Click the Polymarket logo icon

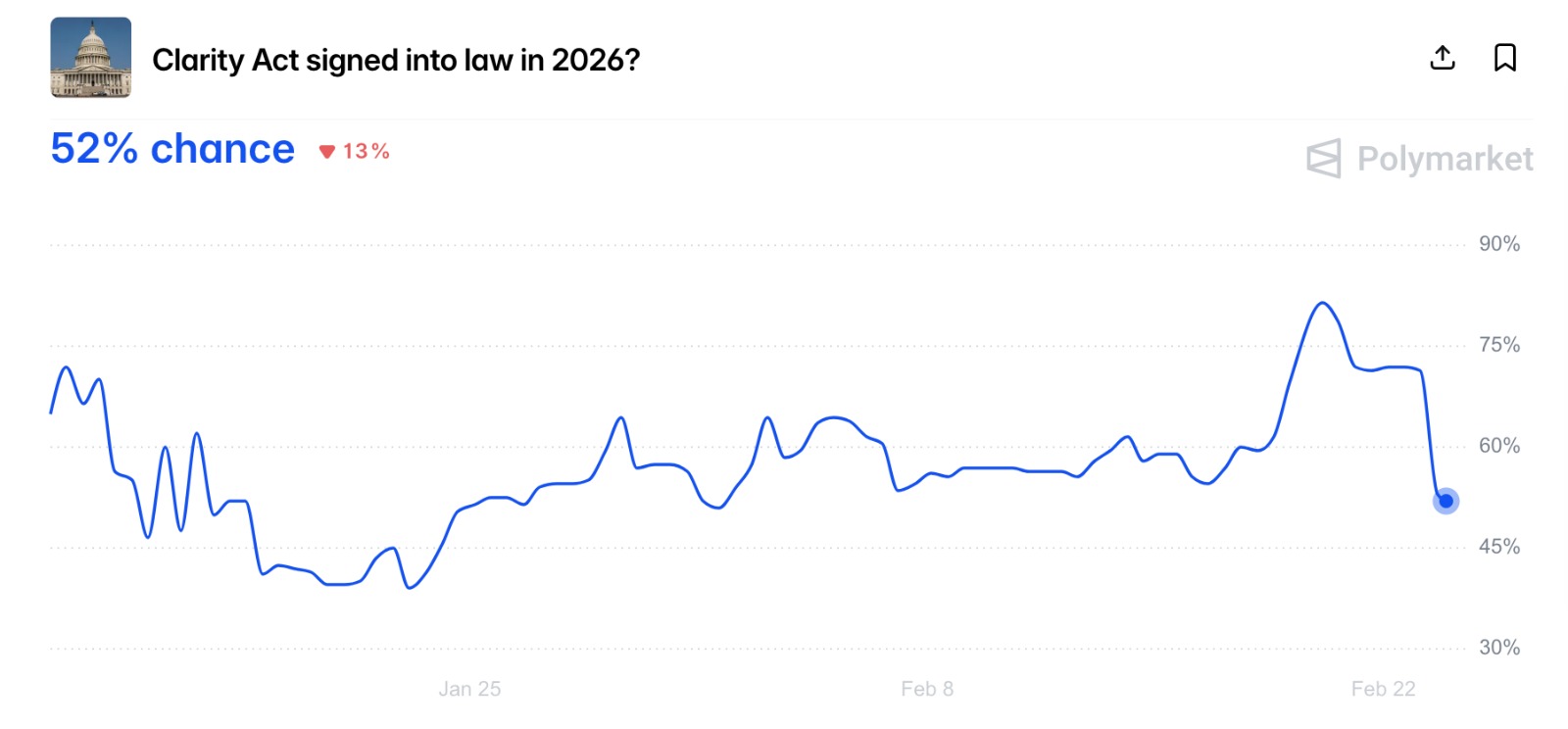tap(1323, 158)
